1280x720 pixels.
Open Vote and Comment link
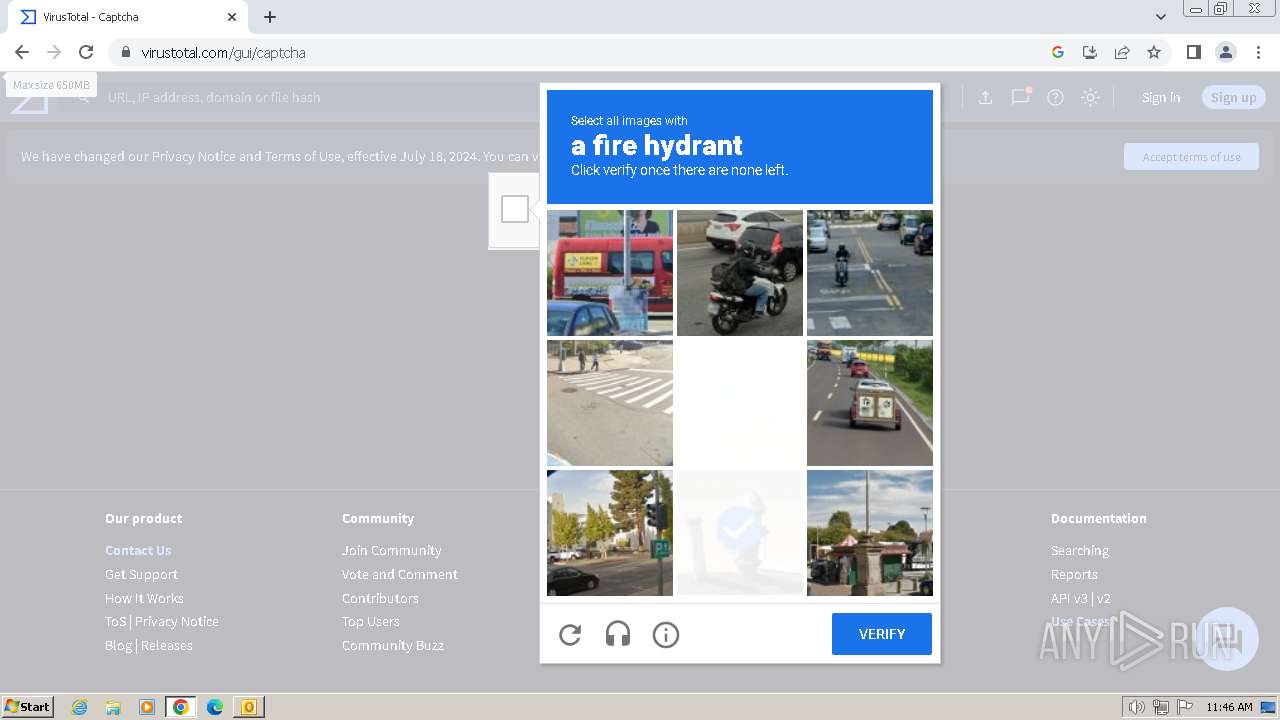click(400, 574)
